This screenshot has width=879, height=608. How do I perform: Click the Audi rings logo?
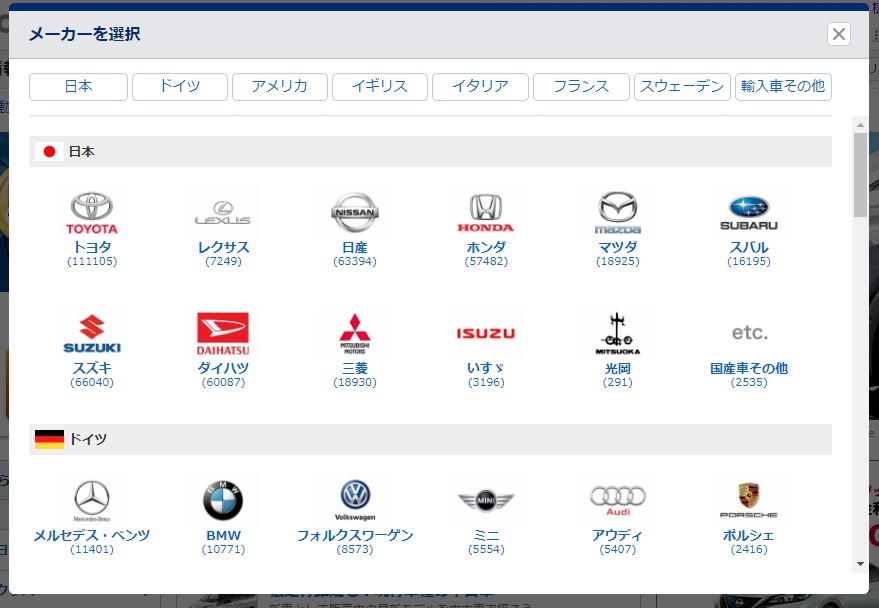coord(618,501)
